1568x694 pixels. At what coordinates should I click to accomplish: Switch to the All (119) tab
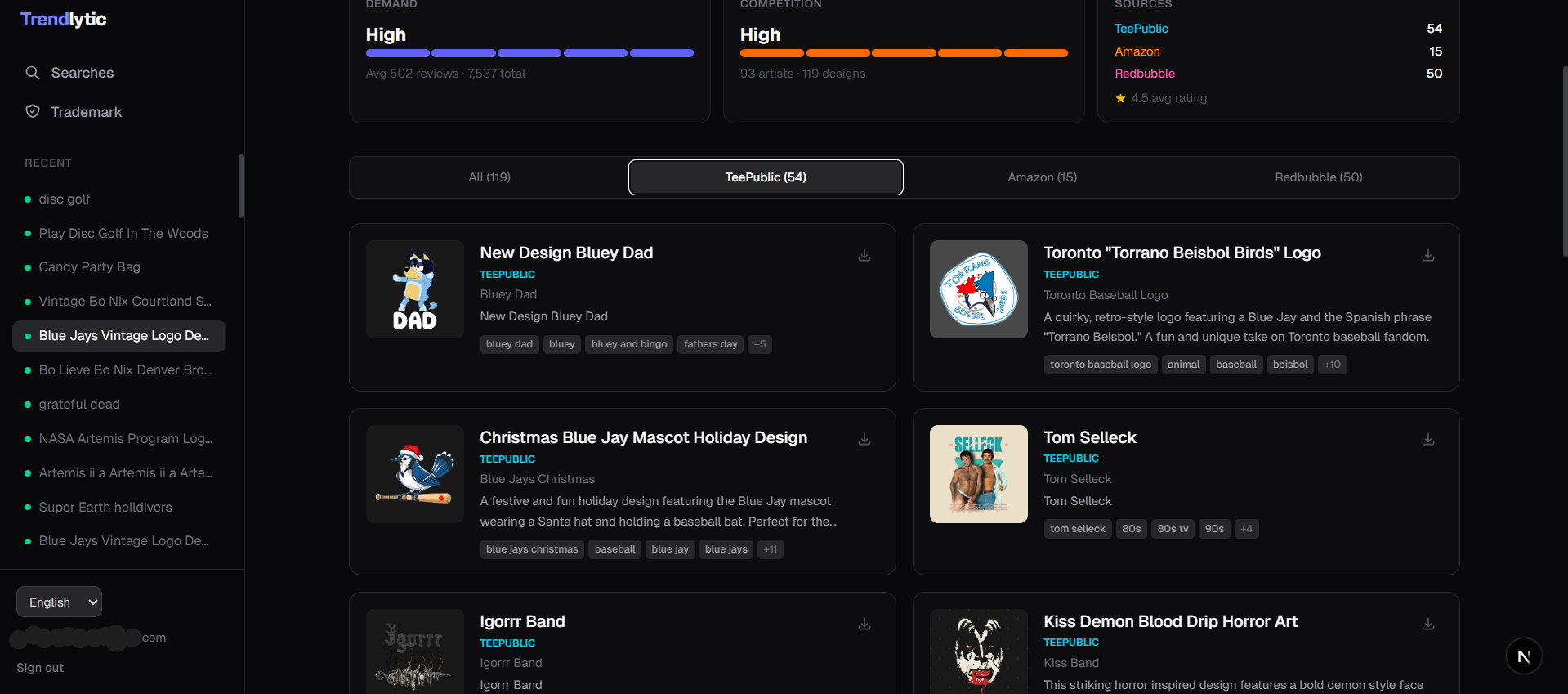pos(489,177)
